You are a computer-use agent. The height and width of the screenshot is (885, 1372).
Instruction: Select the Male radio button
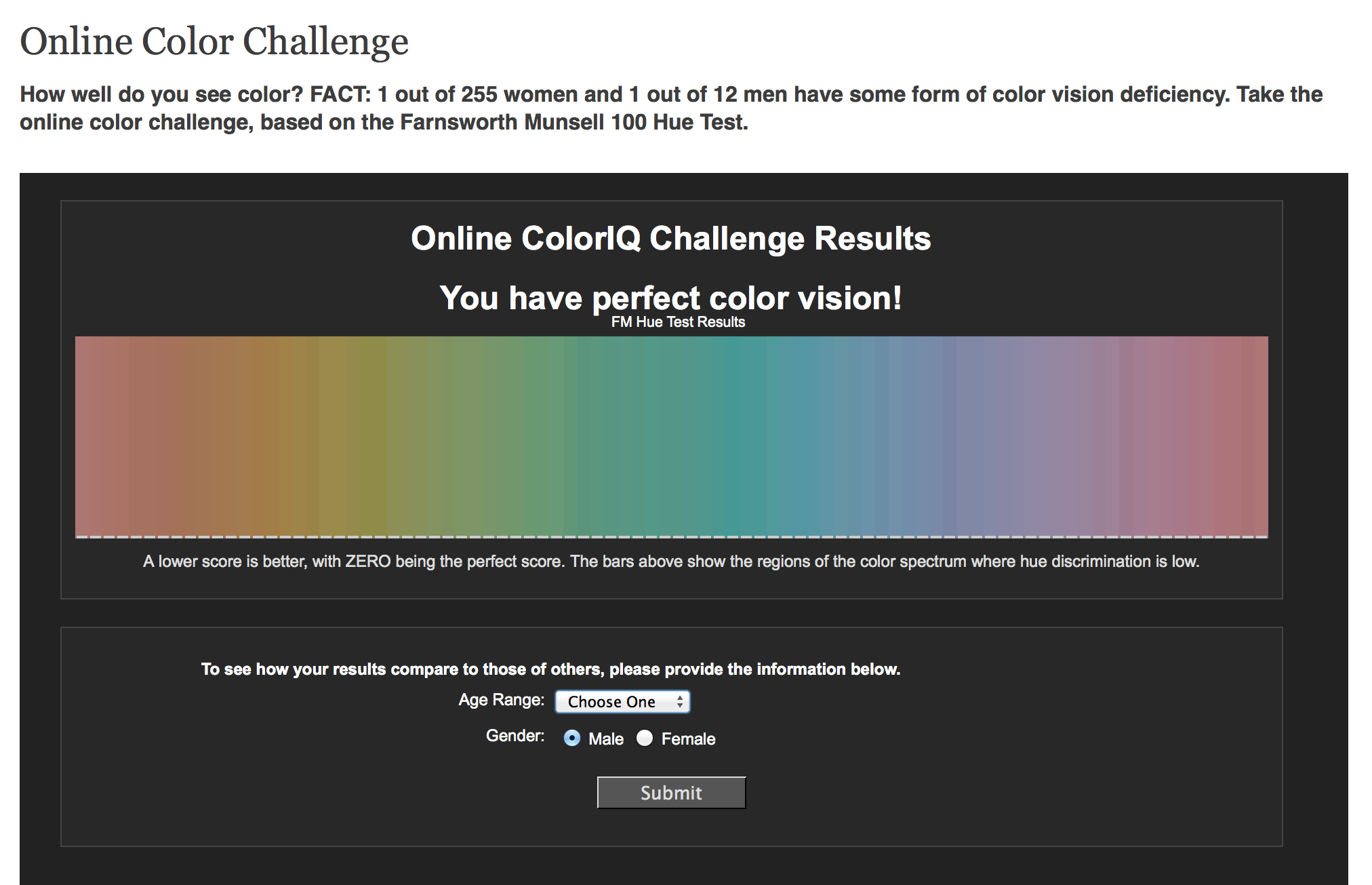coord(572,738)
